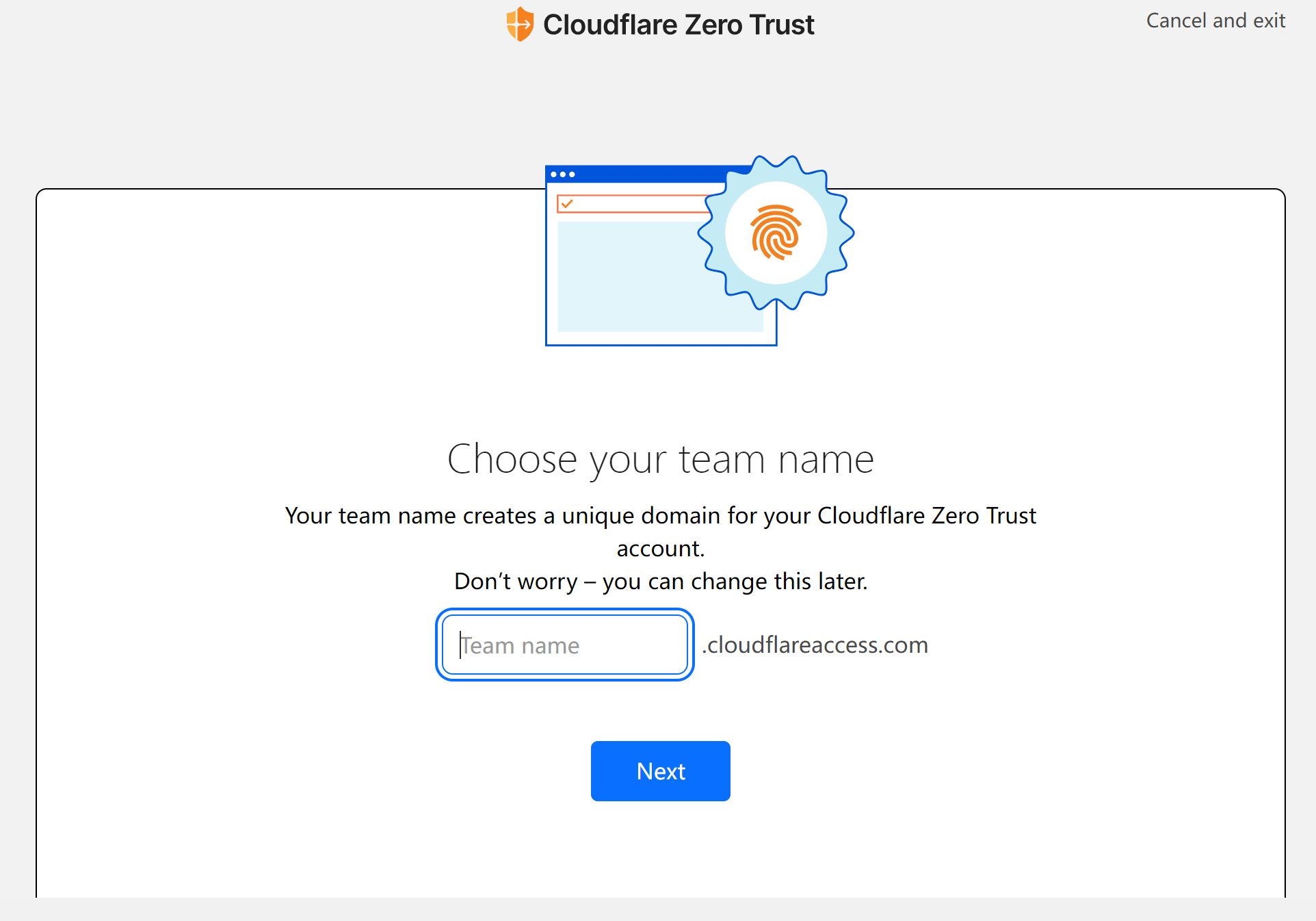
Task: Click the word "account." in description
Action: [660, 548]
